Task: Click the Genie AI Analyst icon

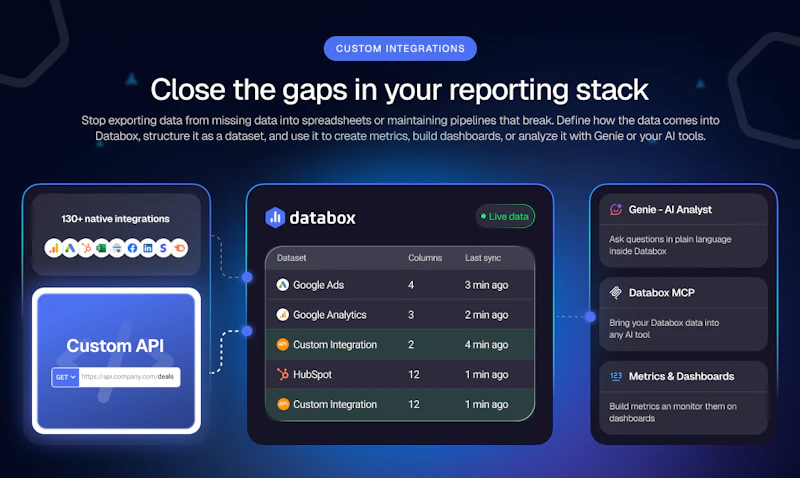Action: coord(616,209)
